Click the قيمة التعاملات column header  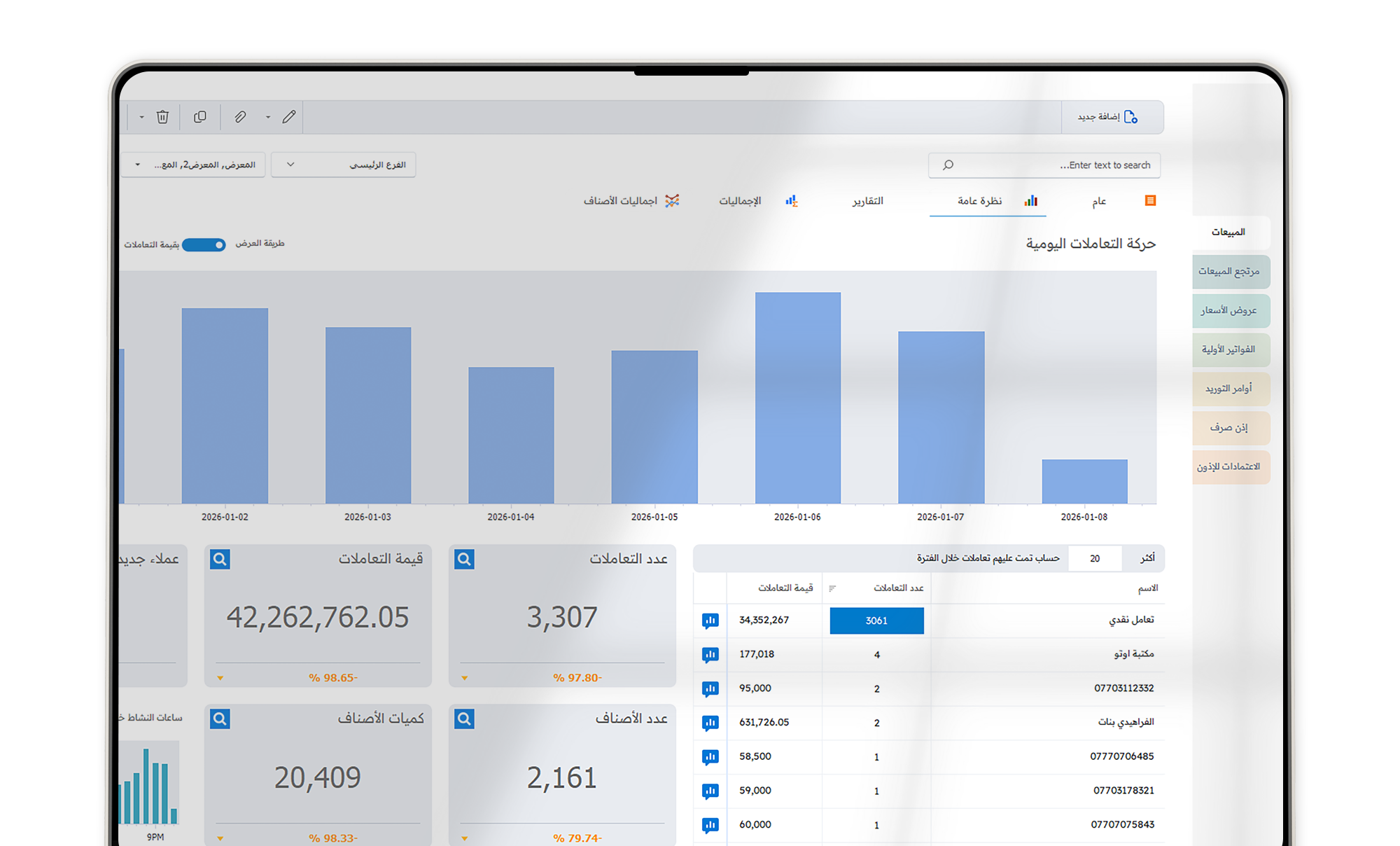coord(785,588)
